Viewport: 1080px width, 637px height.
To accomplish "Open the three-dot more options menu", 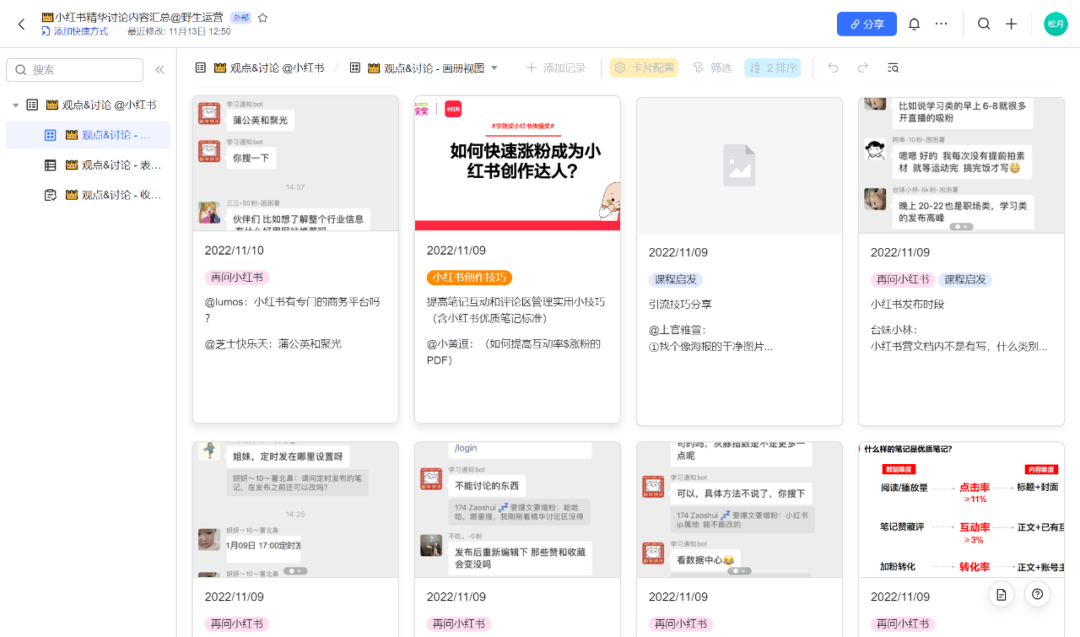I will (941, 24).
